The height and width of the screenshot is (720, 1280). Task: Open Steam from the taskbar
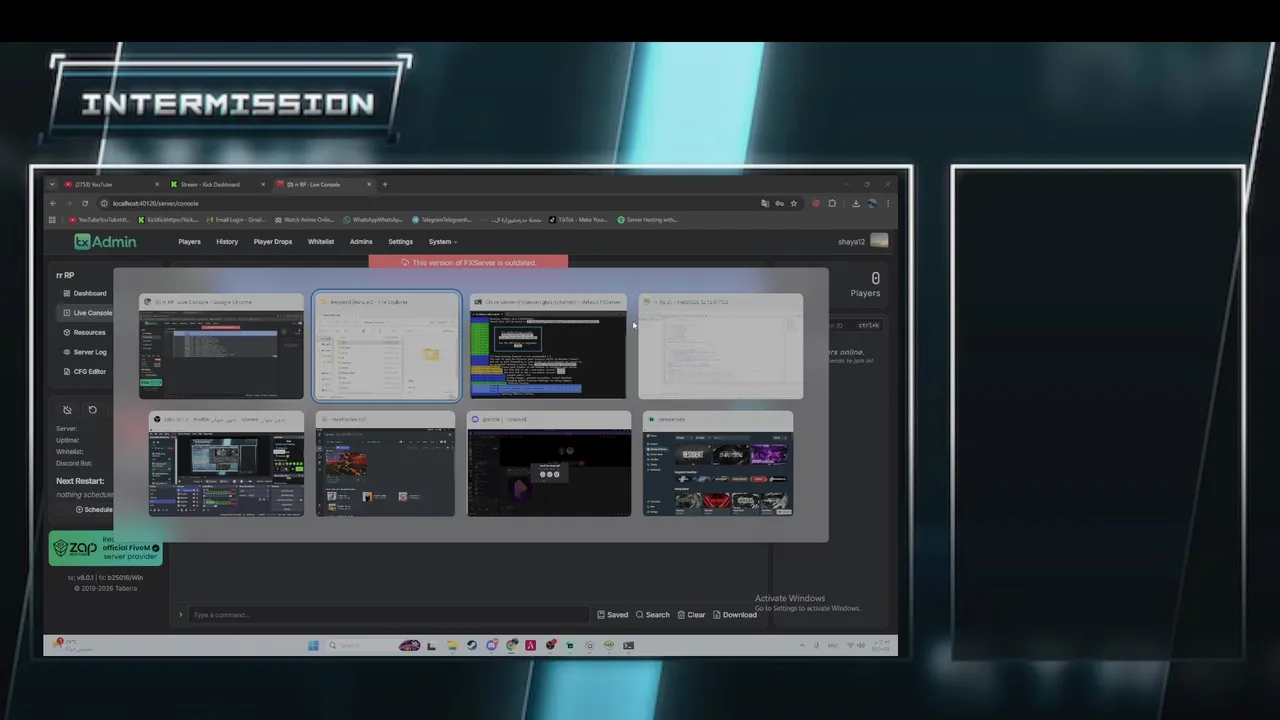(x=472, y=646)
